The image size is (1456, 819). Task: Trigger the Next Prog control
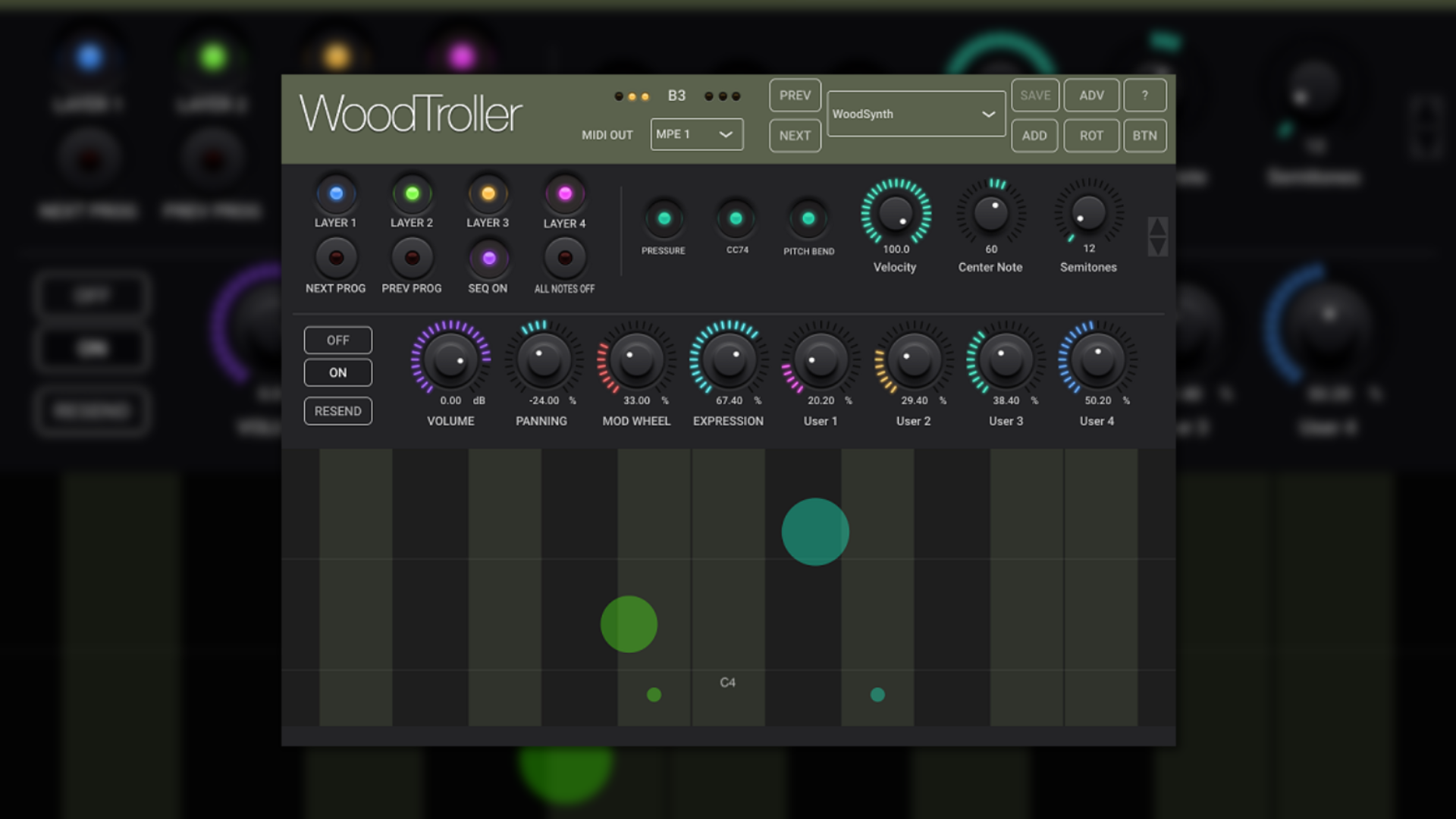click(336, 258)
